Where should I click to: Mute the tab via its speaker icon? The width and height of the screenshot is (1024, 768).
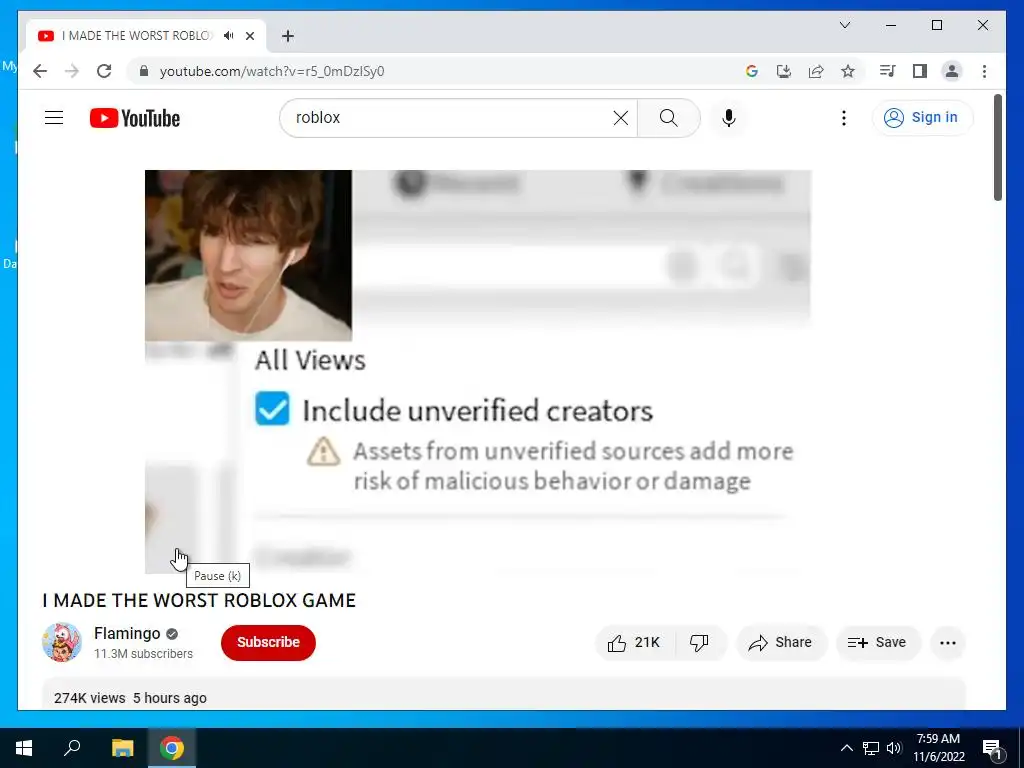point(228,36)
